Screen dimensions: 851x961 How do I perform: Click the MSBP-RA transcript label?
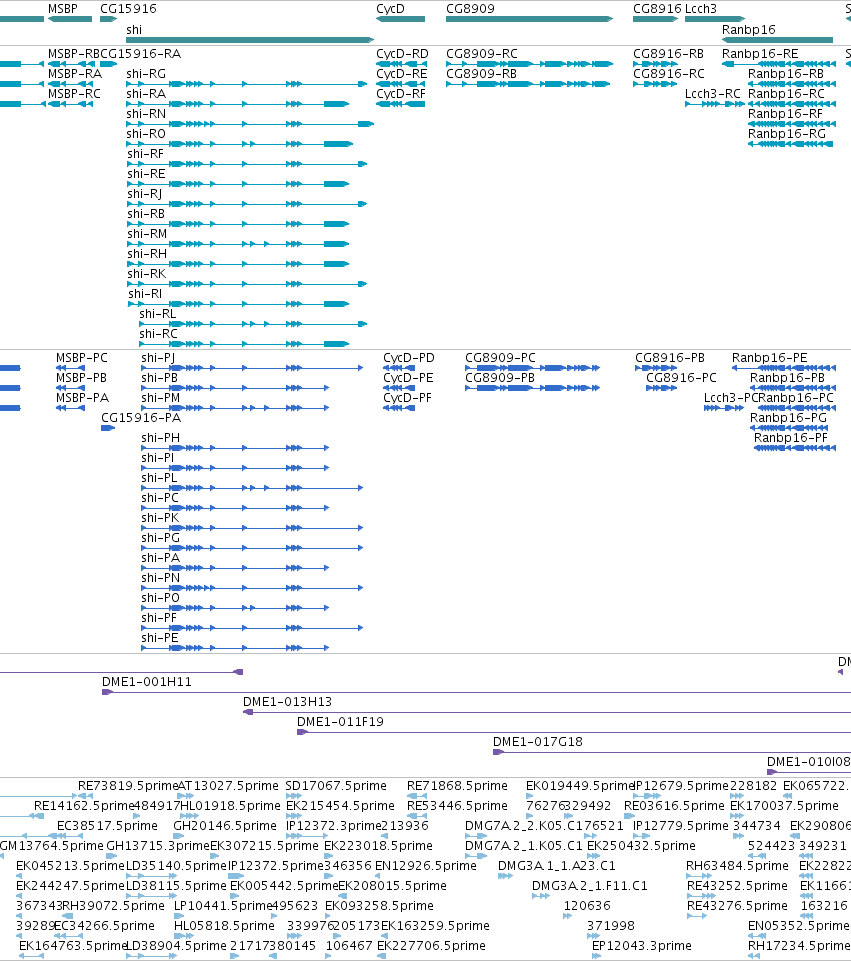click(x=75, y=74)
